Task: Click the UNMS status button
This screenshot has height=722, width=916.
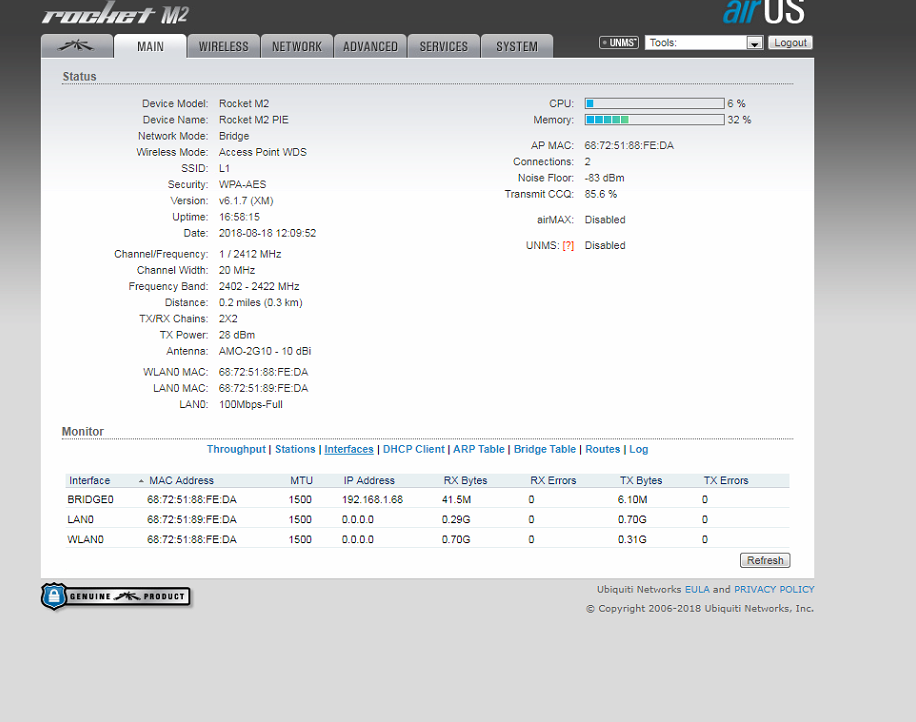Action: pos(619,43)
